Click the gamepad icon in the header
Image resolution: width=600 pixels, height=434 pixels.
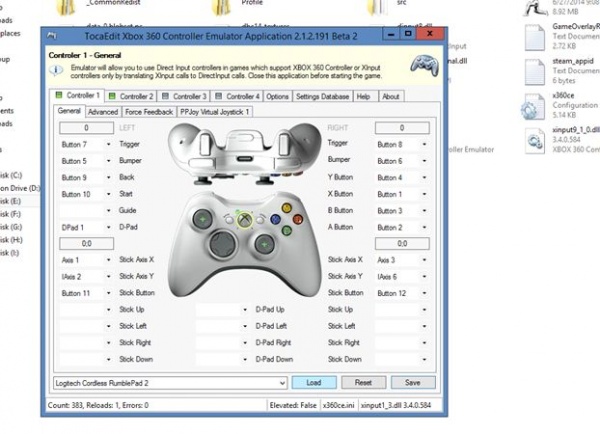pos(424,65)
